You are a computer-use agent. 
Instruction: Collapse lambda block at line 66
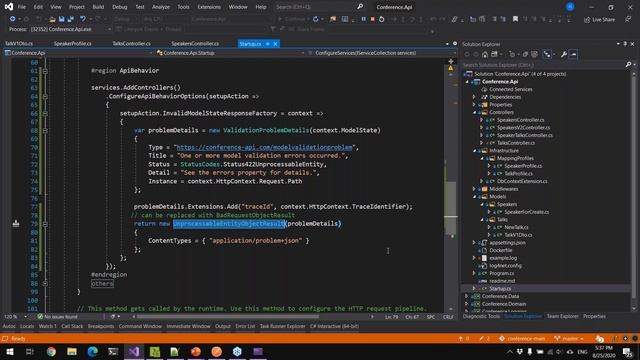[x=45, y=113]
